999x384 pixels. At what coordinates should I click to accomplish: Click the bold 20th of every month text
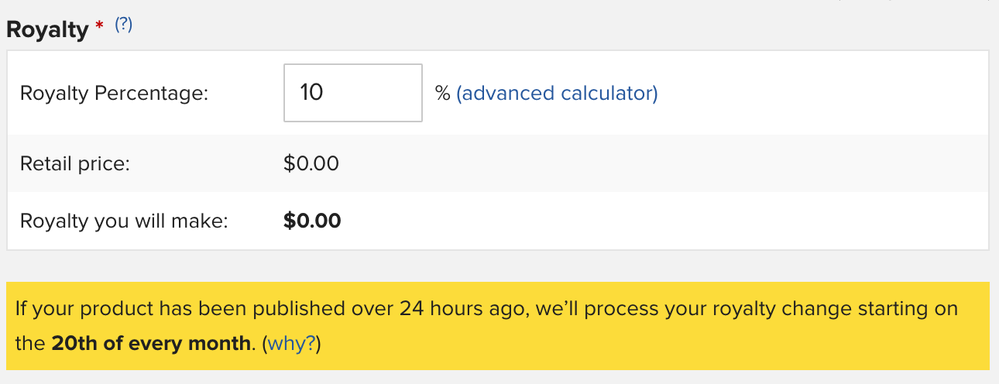[150, 344]
